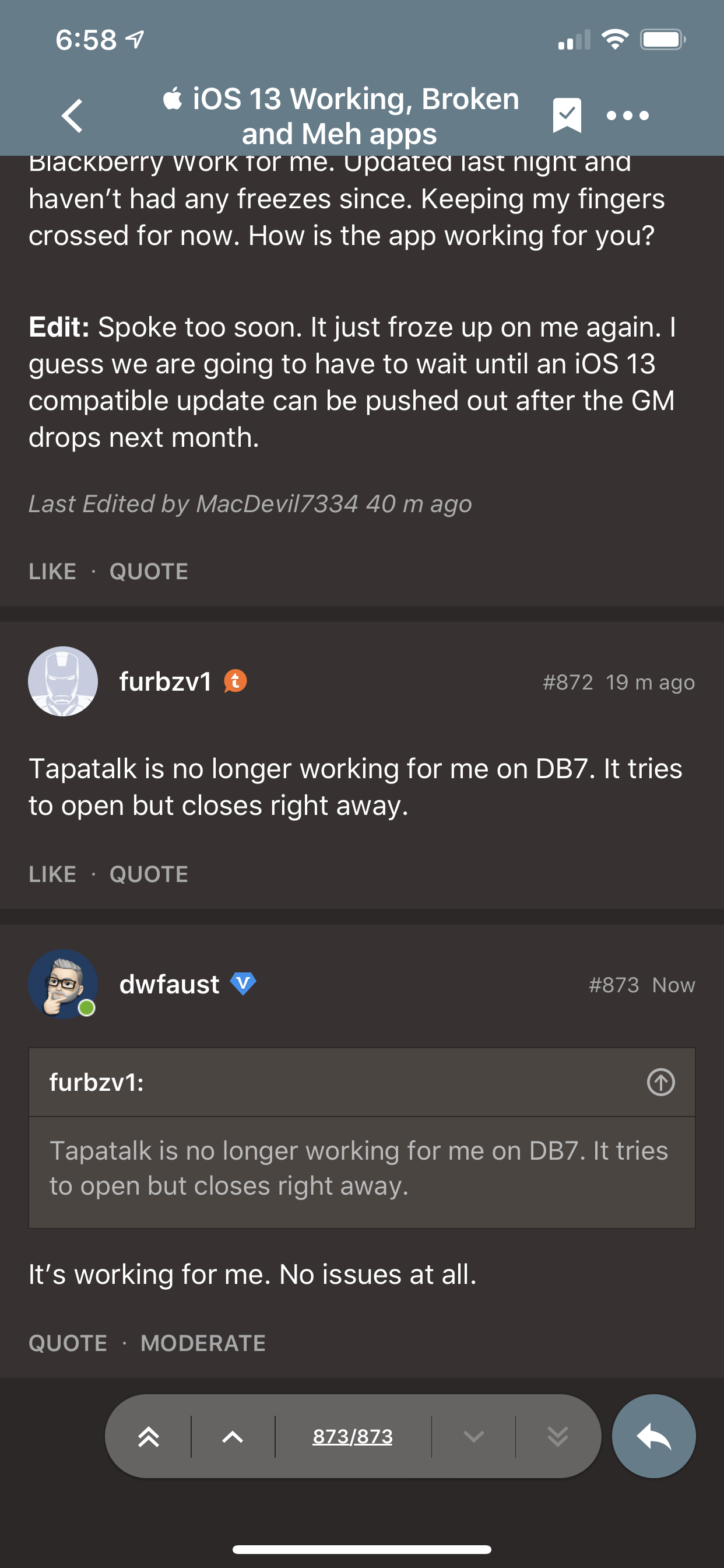The image size is (724, 1568).
Task: Toggle the thread bookmark icon
Action: click(567, 115)
